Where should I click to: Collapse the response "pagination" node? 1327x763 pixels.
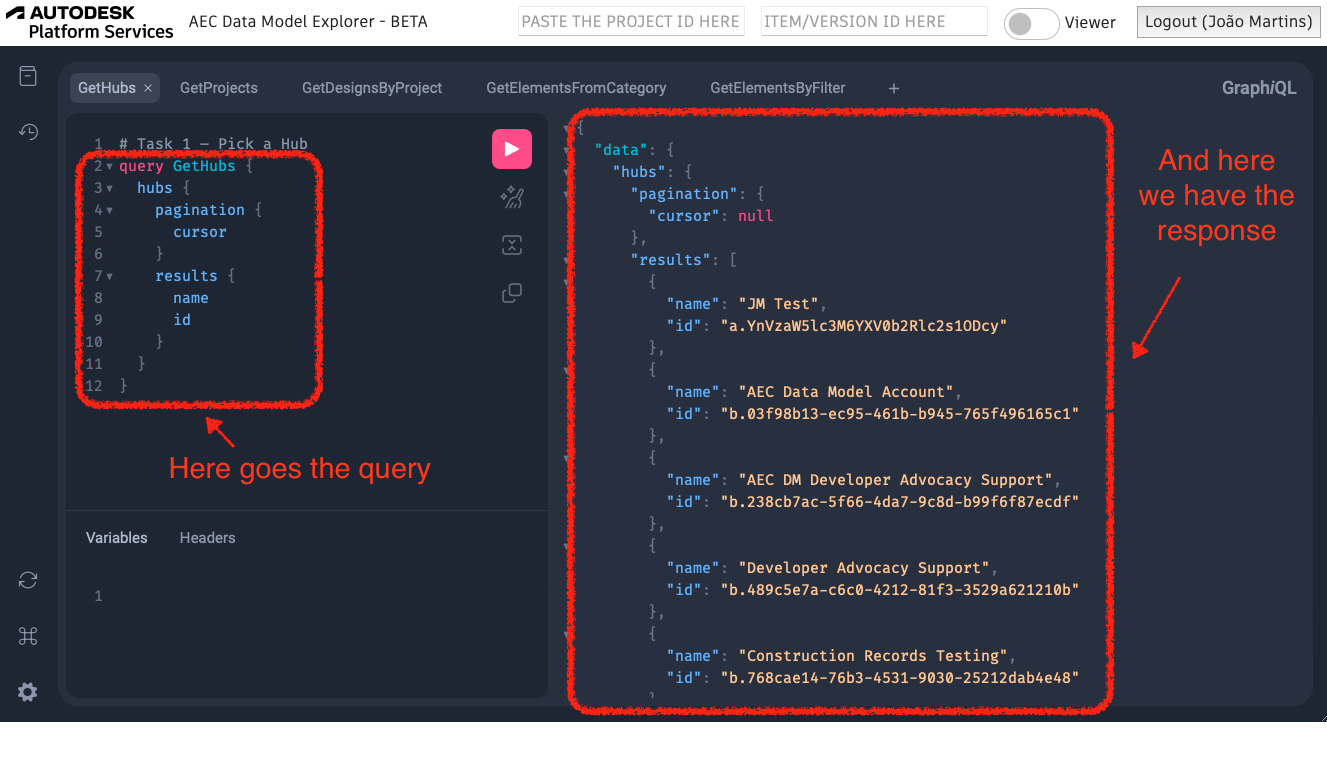click(569, 193)
